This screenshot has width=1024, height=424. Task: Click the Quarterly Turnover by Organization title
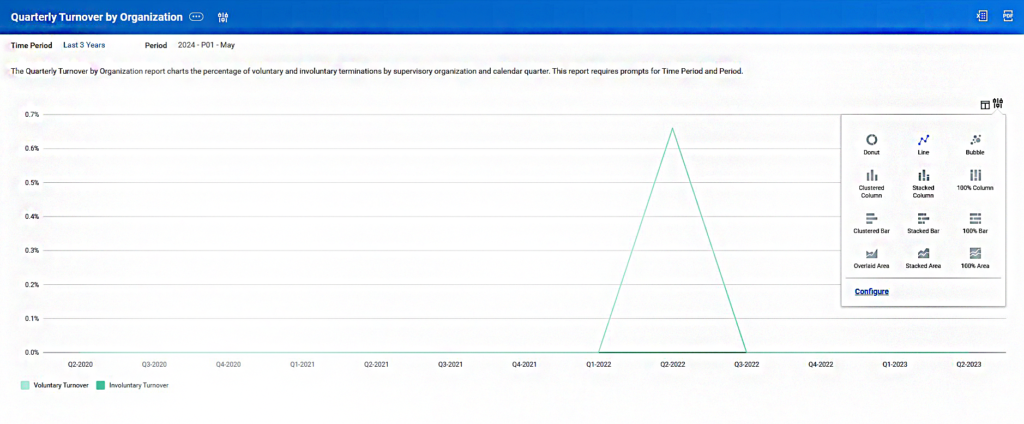(x=97, y=18)
